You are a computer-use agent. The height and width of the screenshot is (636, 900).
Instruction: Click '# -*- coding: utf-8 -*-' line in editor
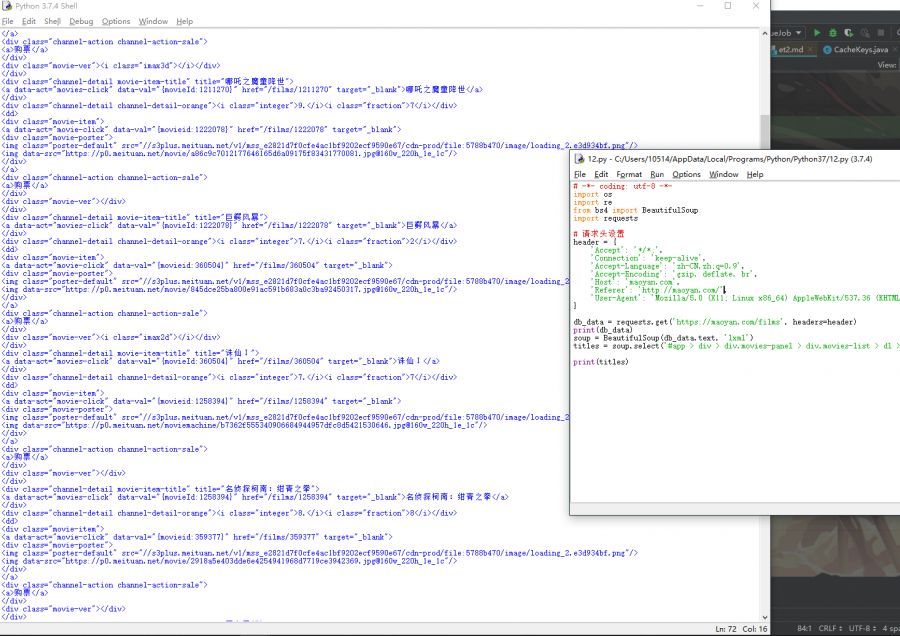tap(622, 186)
